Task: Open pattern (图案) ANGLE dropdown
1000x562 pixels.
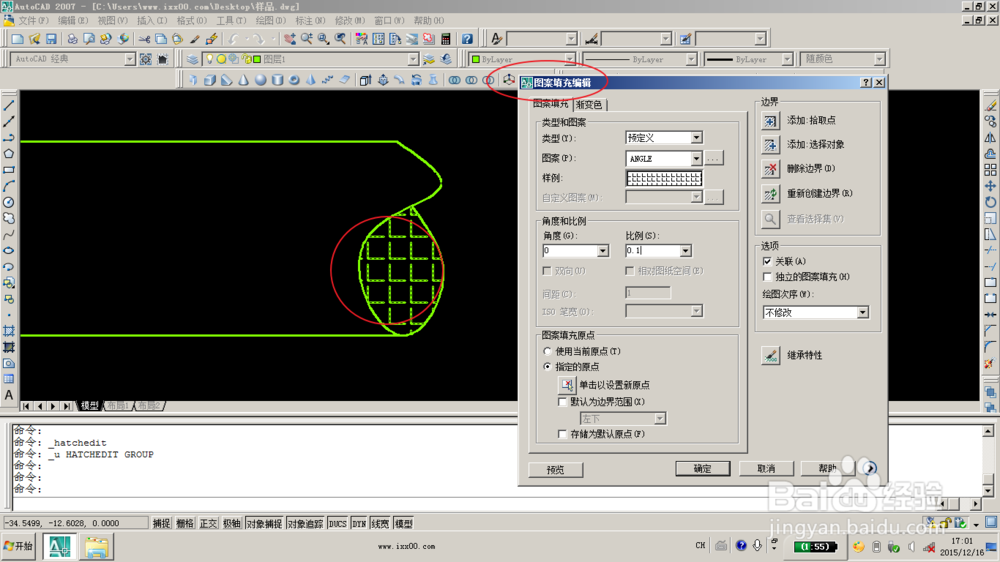Action: point(696,158)
